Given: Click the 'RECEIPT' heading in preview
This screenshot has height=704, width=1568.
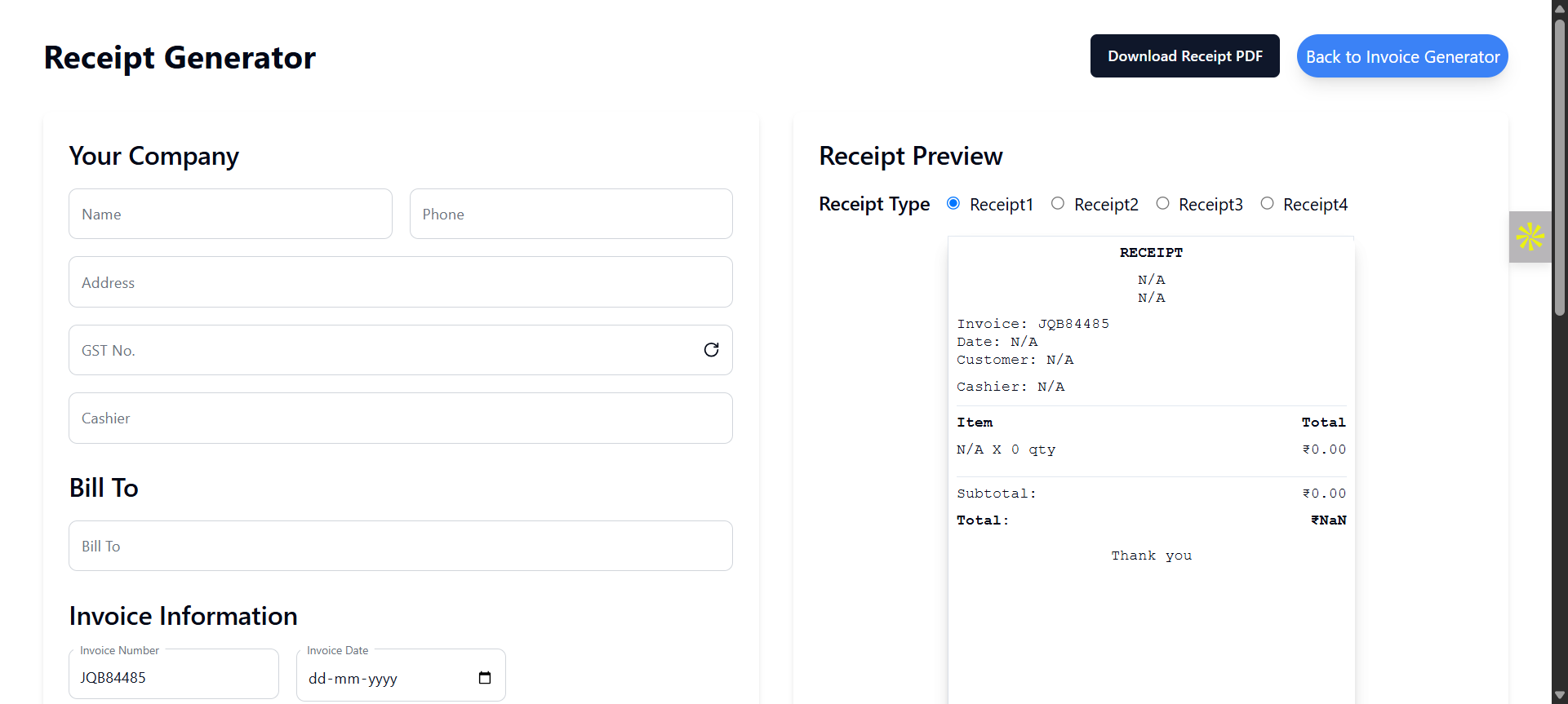Looking at the screenshot, I should [1151, 253].
